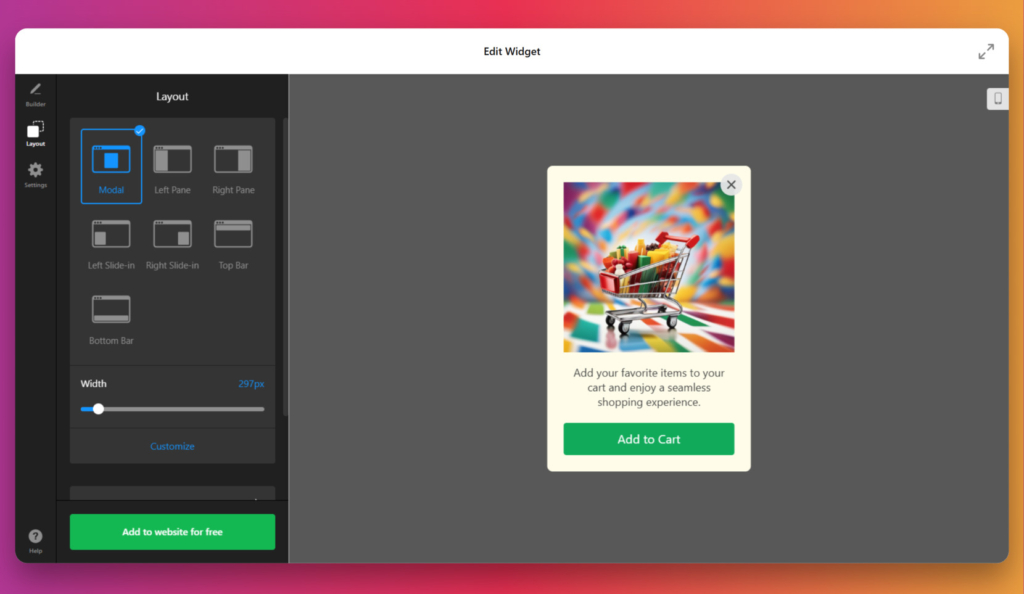
Task: Pick the Top Bar layout
Action: [x=233, y=244]
